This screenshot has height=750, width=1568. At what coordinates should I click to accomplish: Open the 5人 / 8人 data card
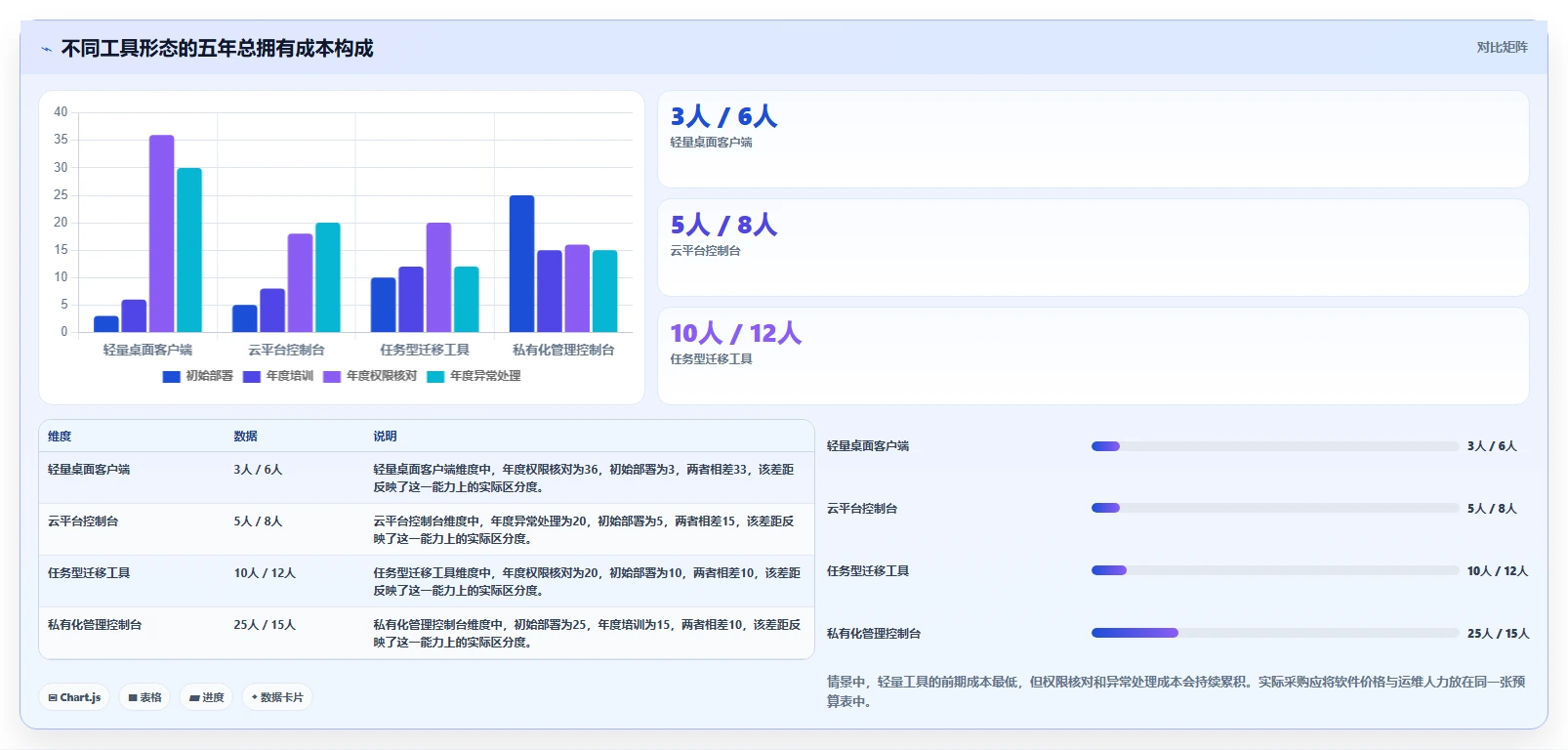(1093, 247)
